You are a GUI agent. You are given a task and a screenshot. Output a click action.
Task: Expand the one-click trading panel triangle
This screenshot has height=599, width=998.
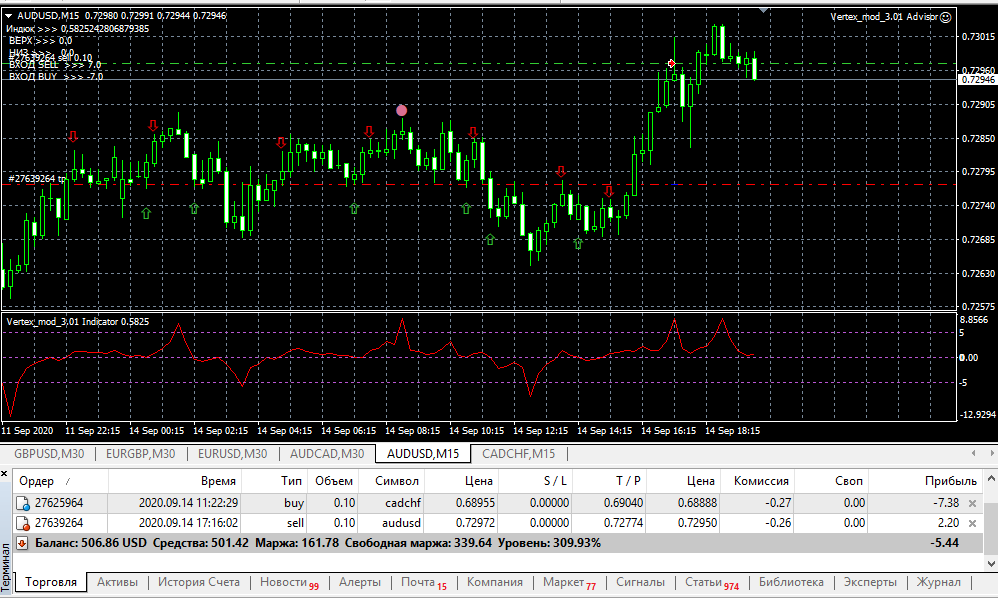(x=9, y=16)
